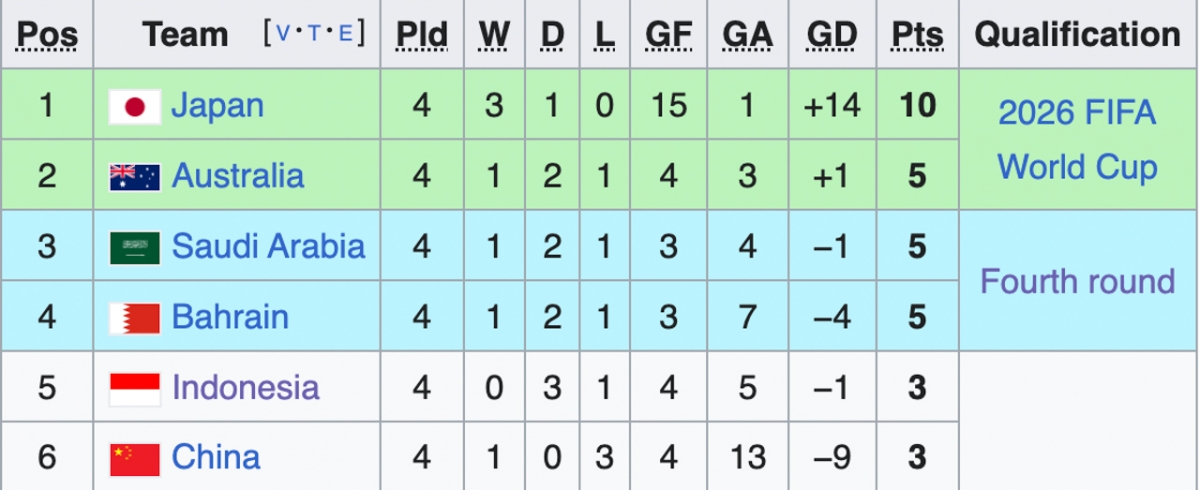Click the China flag icon
Screen dimensions: 1200x490
135,458
